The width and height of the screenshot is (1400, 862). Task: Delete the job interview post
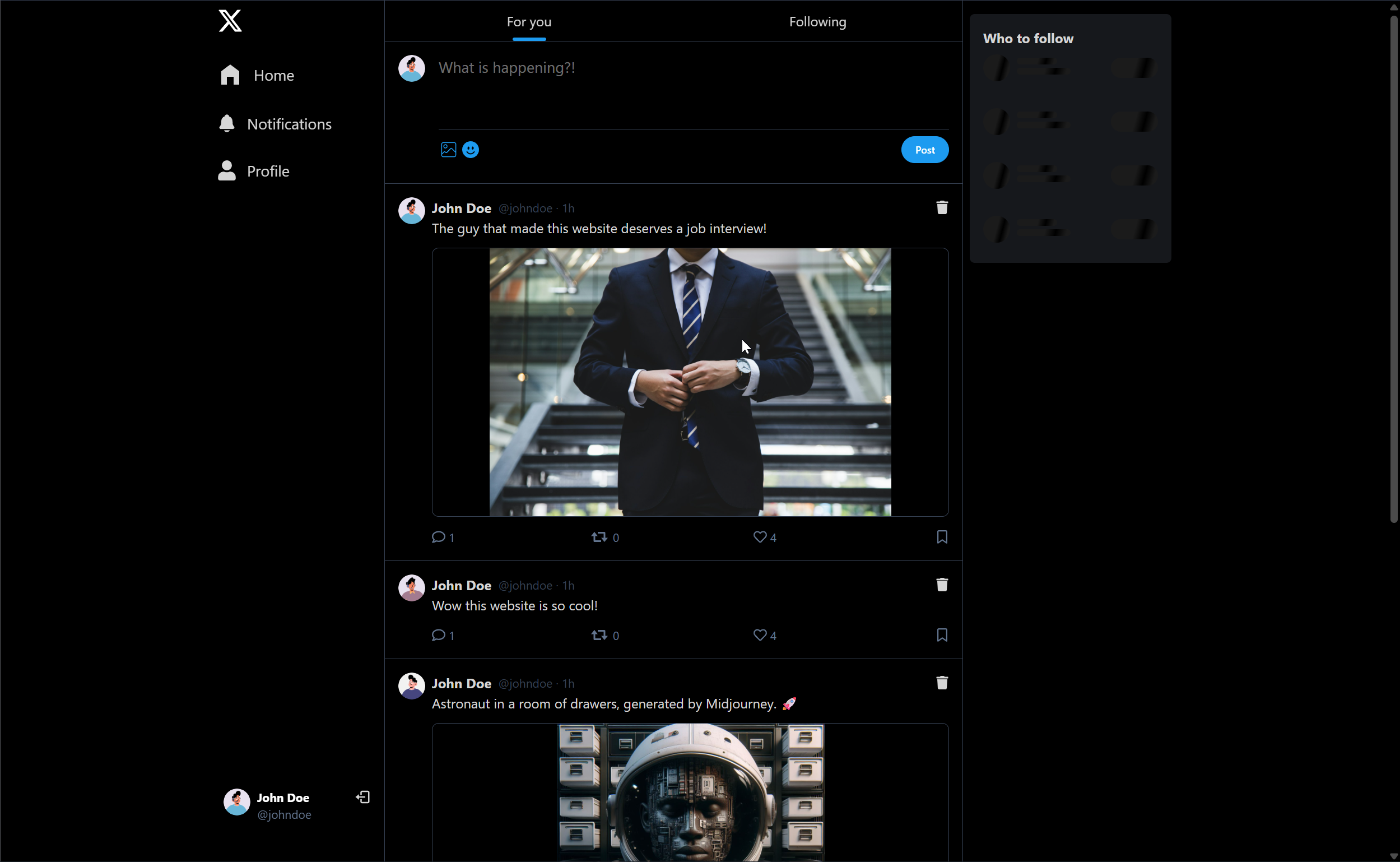click(941, 208)
